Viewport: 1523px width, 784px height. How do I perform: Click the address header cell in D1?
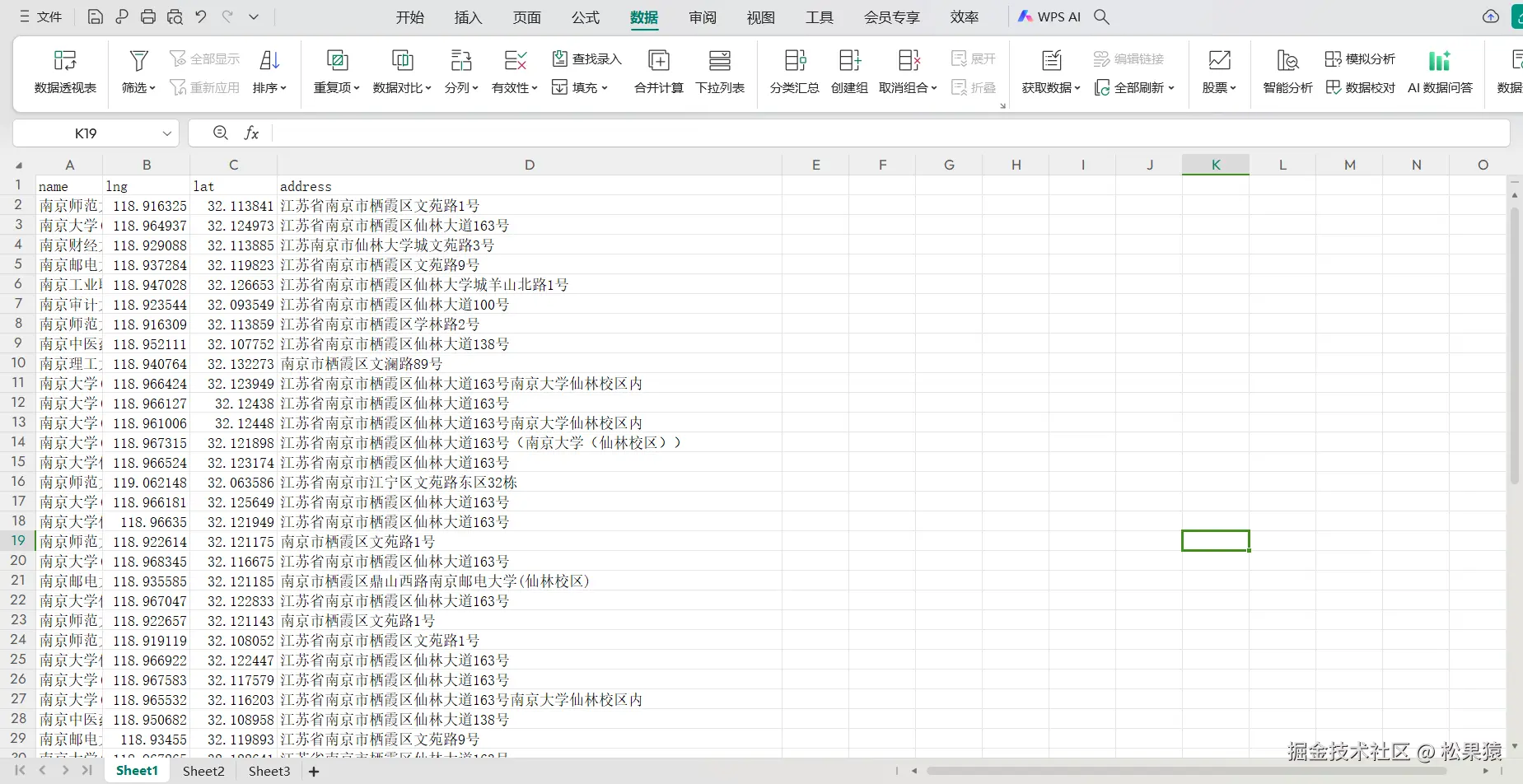pyautogui.click(x=530, y=186)
